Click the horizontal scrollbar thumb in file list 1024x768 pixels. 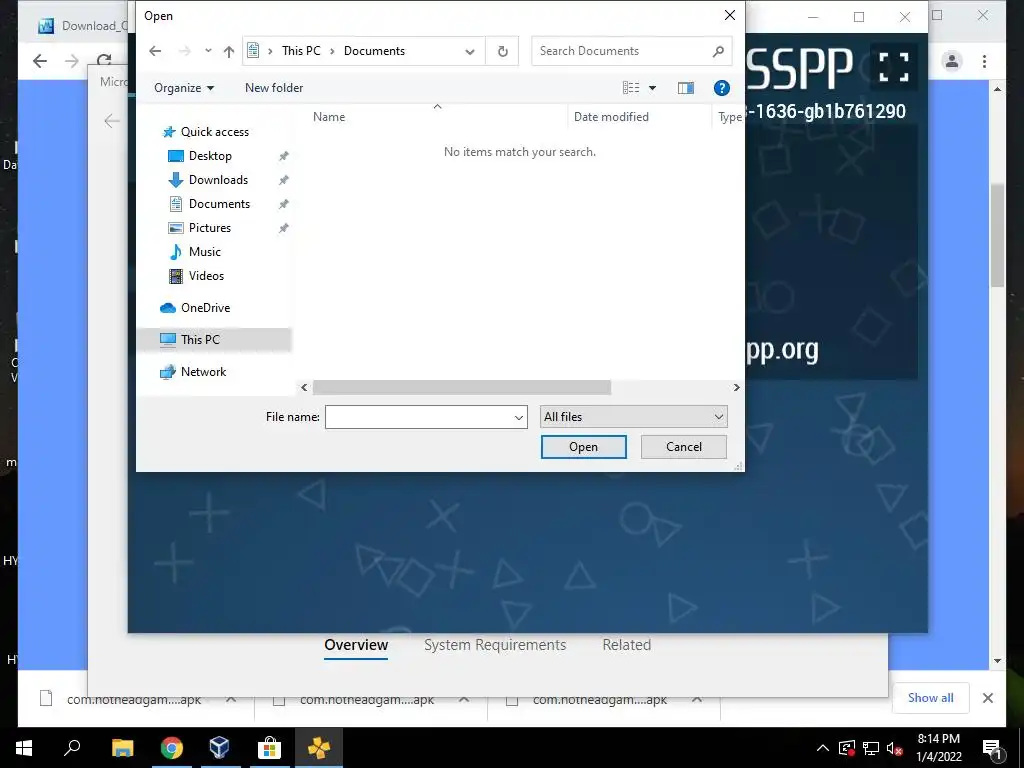[462, 387]
